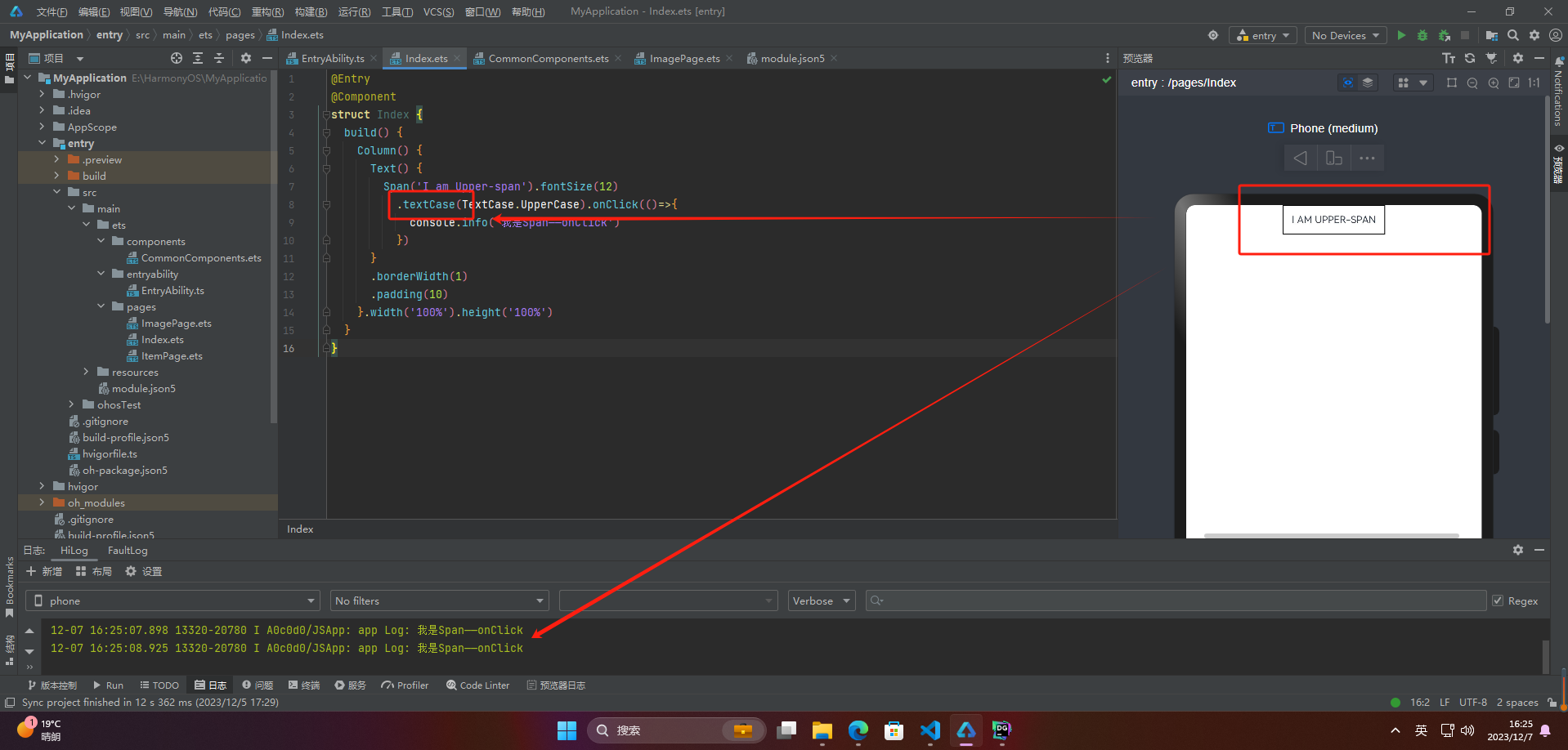This screenshot has height=750, width=1568.
Task: Open ImagePage.ets in project tree
Action: [176, 323]
